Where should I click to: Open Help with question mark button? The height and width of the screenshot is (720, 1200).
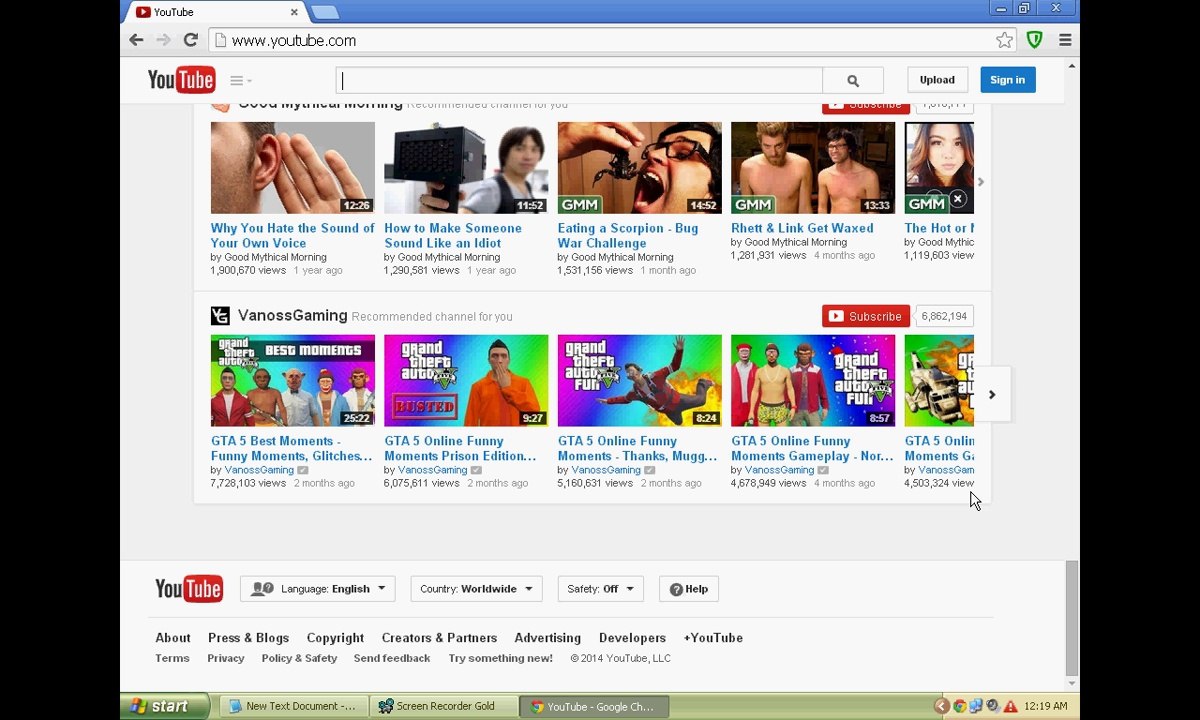click(x=689, y=589)
